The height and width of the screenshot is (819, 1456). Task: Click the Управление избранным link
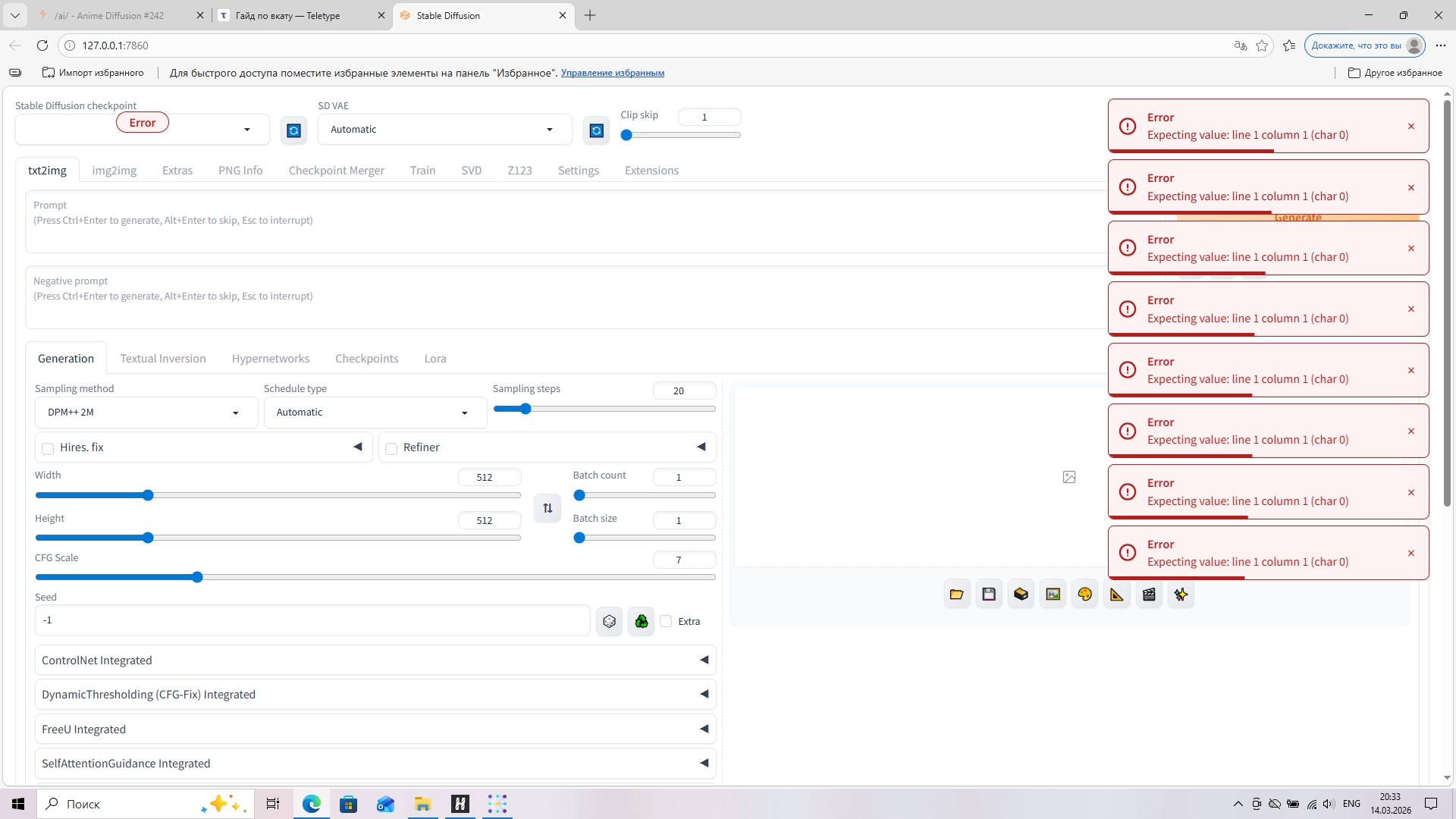coord(612,73)
